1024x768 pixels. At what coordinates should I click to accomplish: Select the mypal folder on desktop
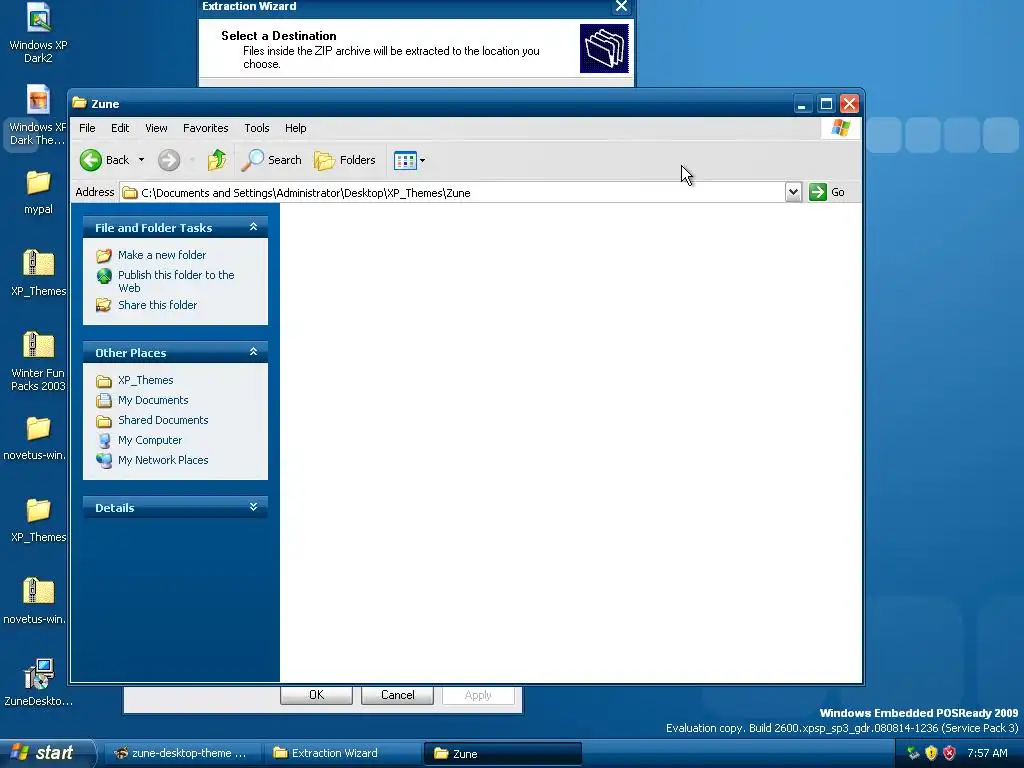pos(38,192)
